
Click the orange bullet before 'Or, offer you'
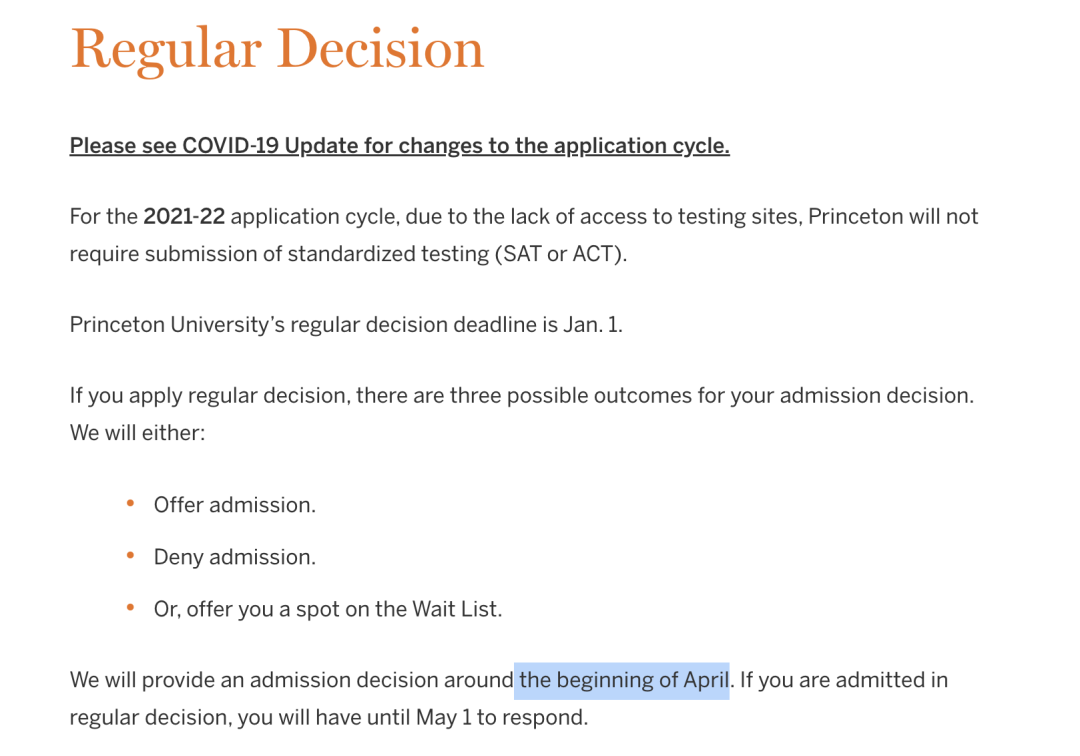(130, 607)
